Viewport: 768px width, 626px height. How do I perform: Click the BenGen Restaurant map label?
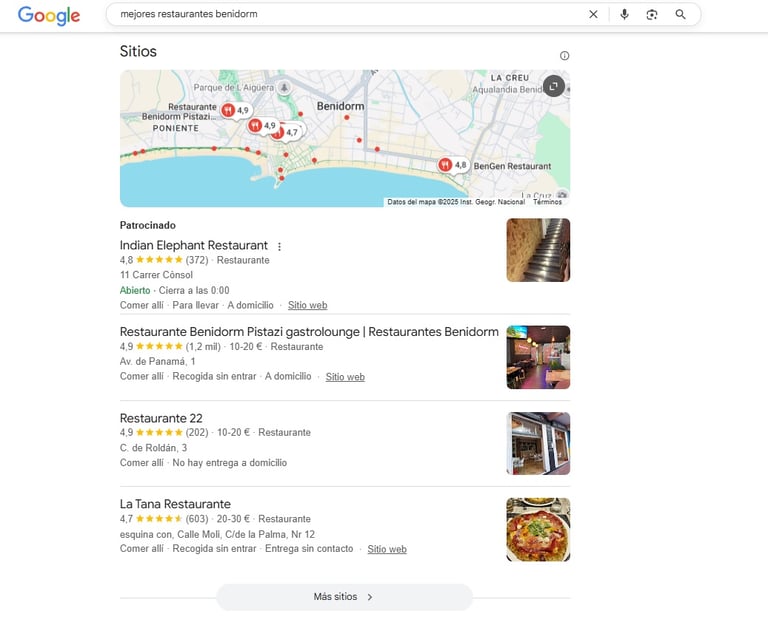tap(512, 166)
